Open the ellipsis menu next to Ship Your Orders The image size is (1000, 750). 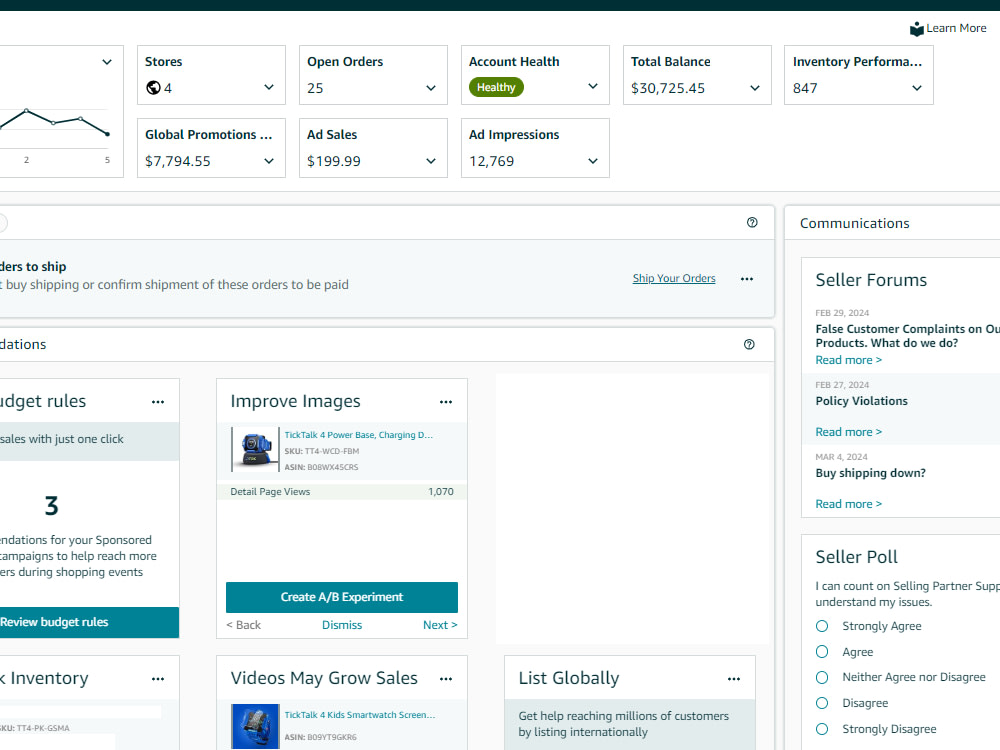point(746,279)
